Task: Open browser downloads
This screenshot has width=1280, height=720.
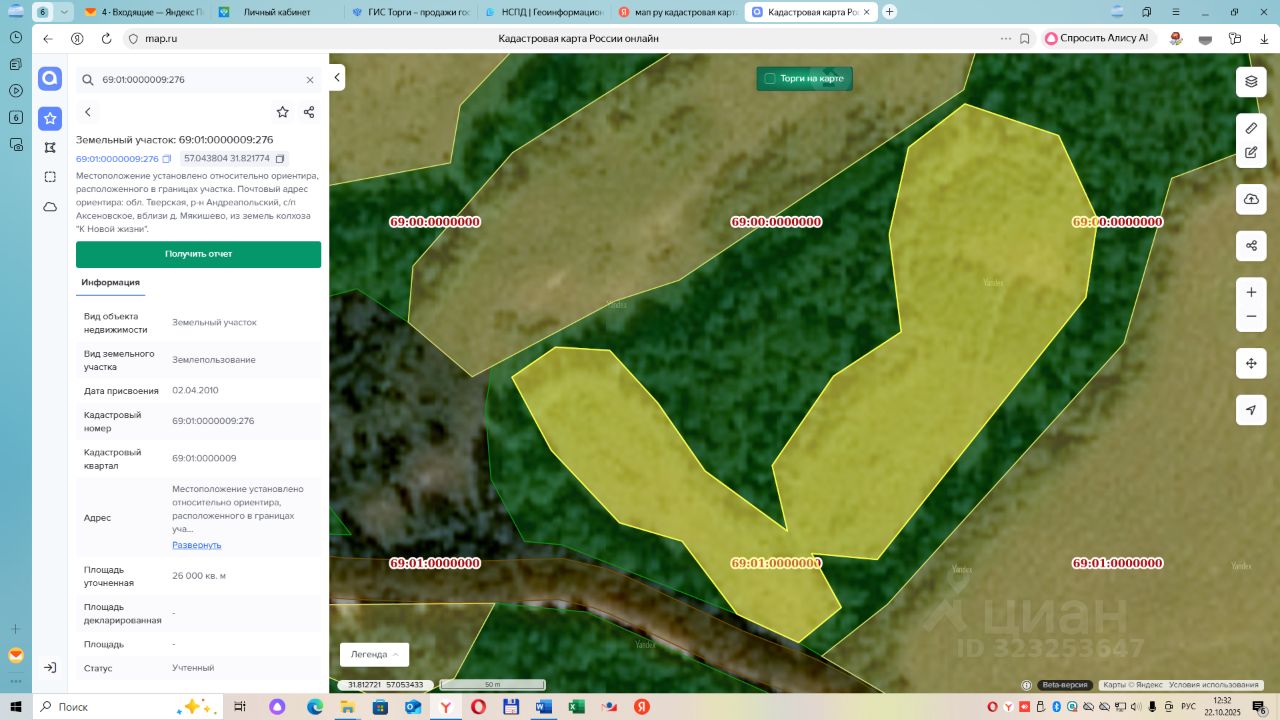Action: click(1264, 38)
